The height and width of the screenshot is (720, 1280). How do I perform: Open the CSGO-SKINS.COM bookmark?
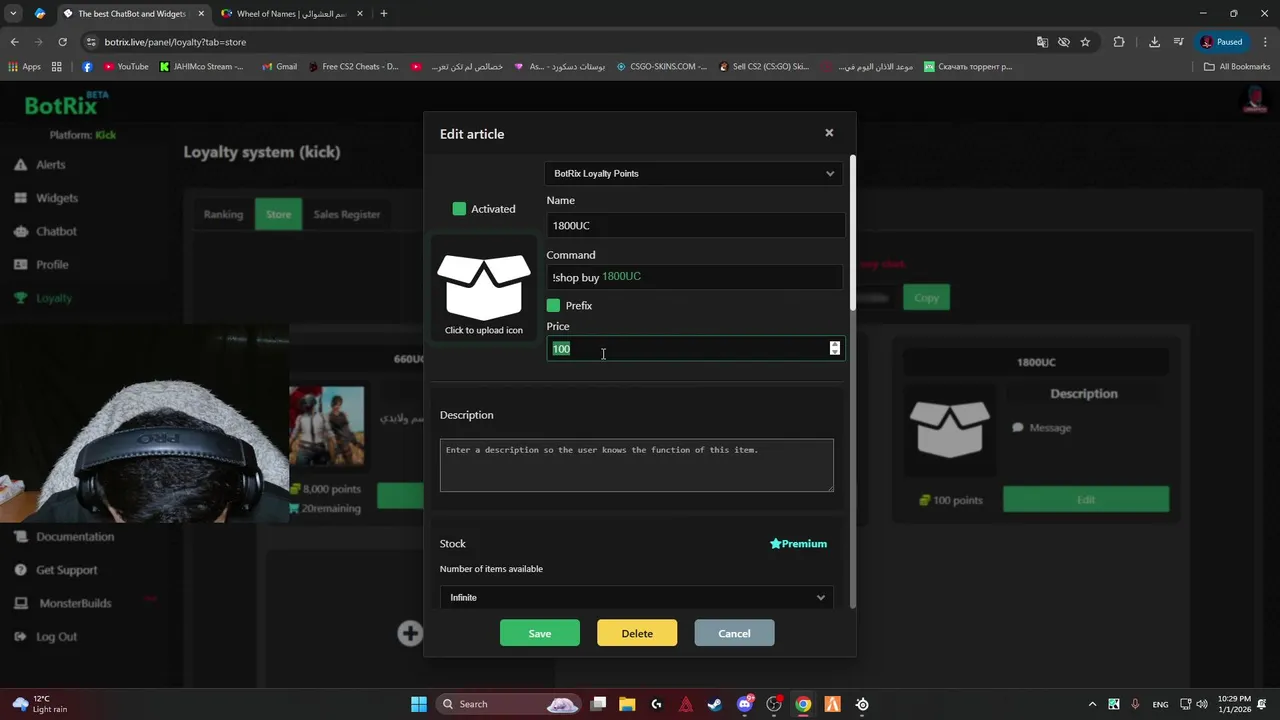(661, 67)
